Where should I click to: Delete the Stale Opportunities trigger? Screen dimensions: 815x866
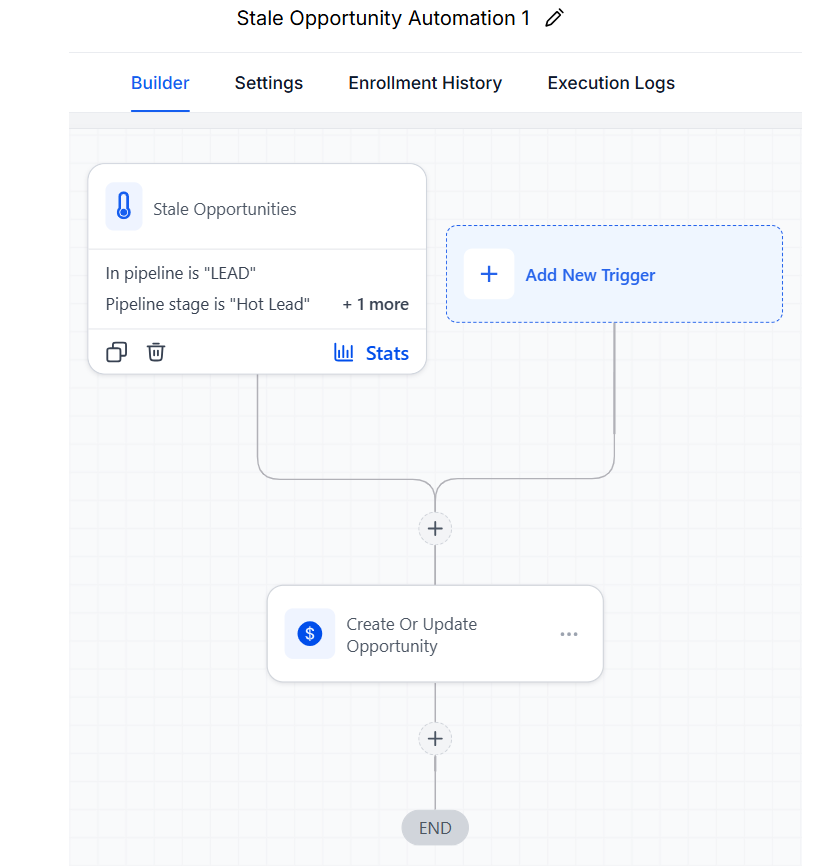[x=156, y=352]
